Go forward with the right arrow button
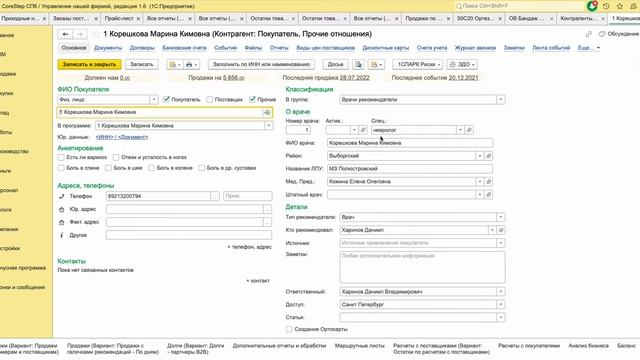The width and height of the screenshot is (640, 360). pyautogui.click(x=80, y=34)
